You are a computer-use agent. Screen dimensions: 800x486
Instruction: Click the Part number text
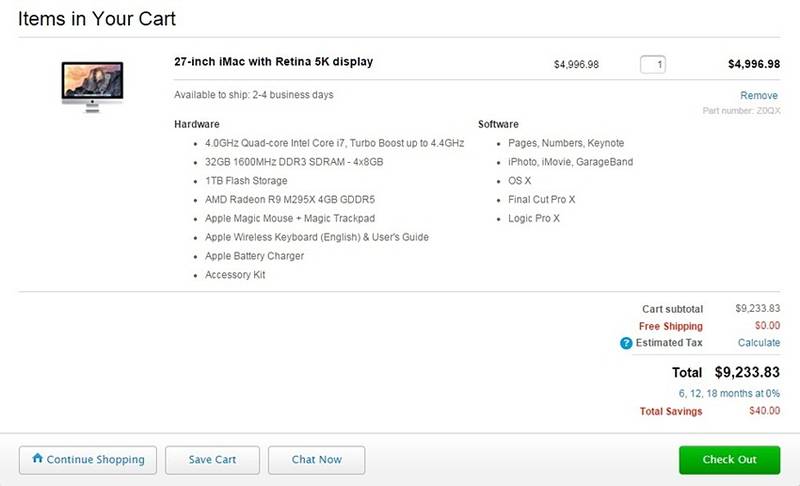pos(741,111)
